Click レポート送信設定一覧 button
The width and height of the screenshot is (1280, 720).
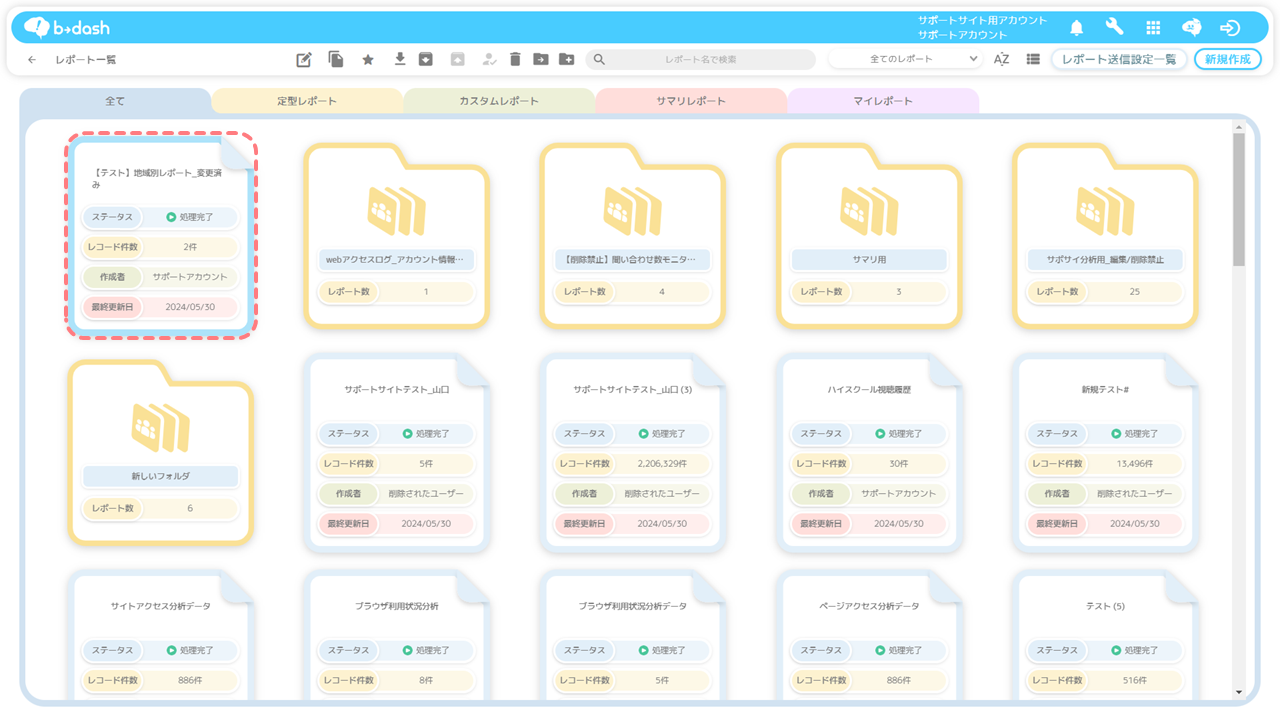point(1119,60)
